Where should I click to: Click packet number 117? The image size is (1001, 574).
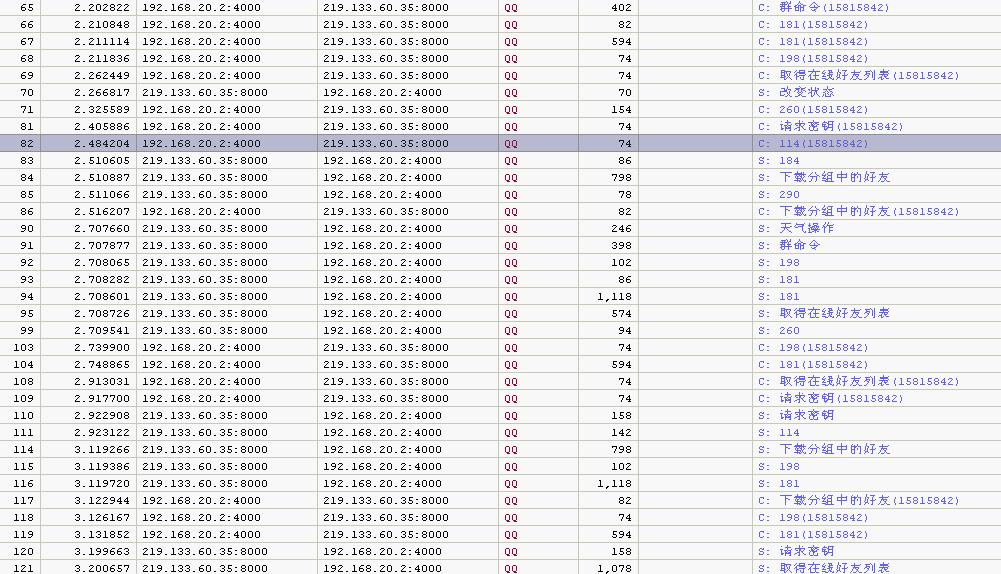point(24,501)
